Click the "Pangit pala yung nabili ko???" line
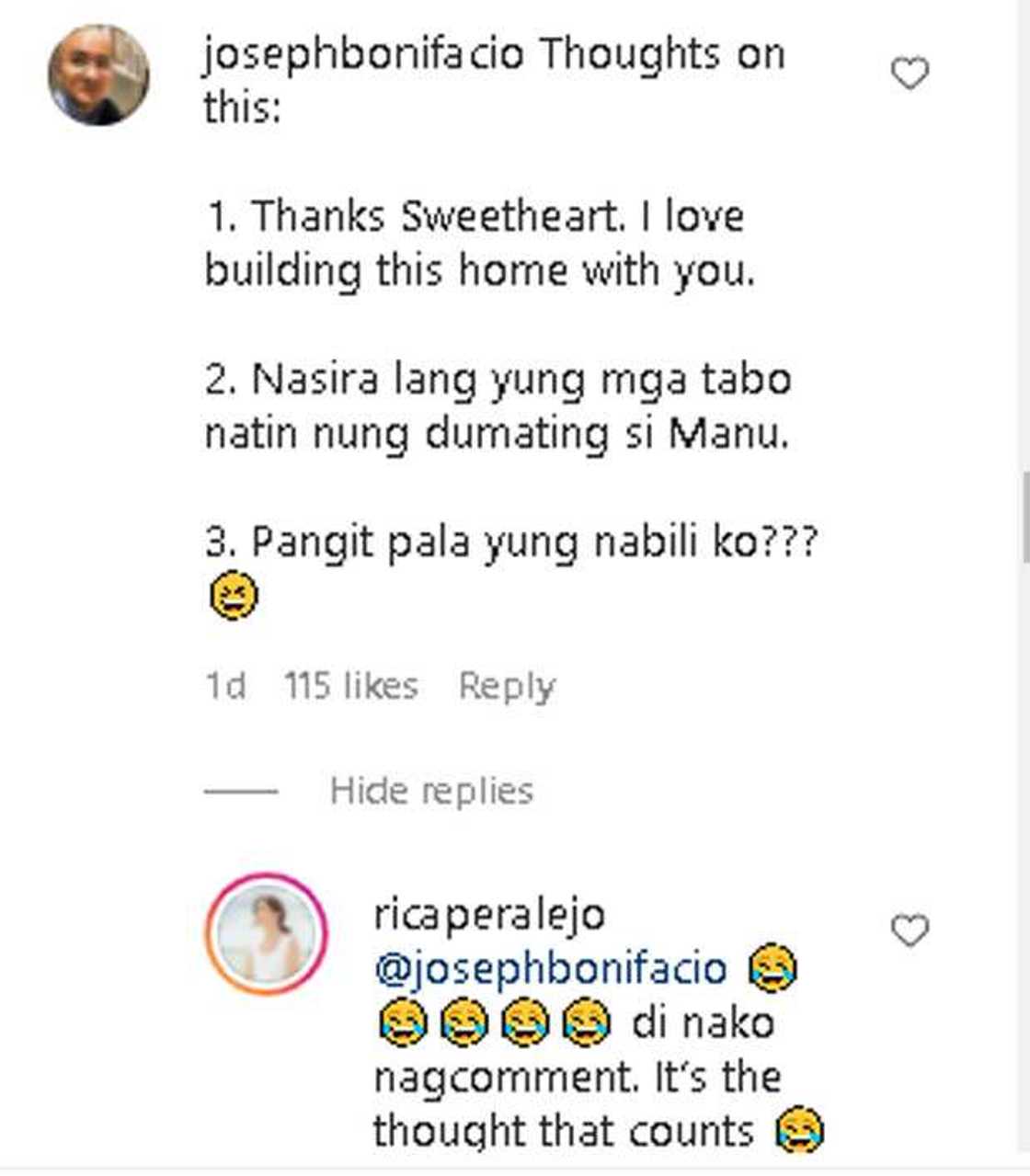Screen dimensions: 1030x1176 (510, 542)
